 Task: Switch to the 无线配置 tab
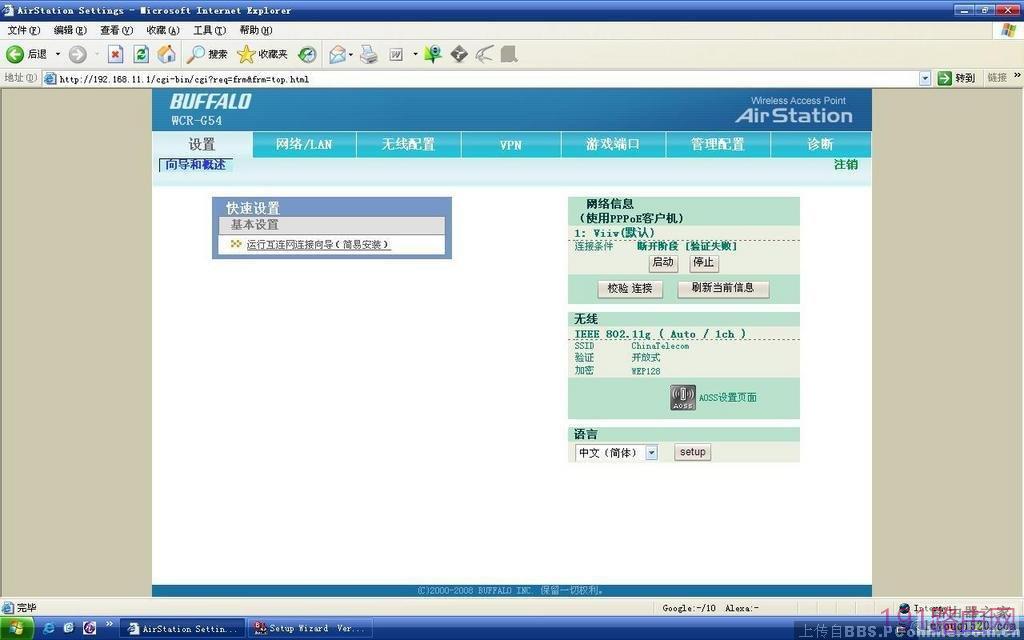tap(408, 144)
